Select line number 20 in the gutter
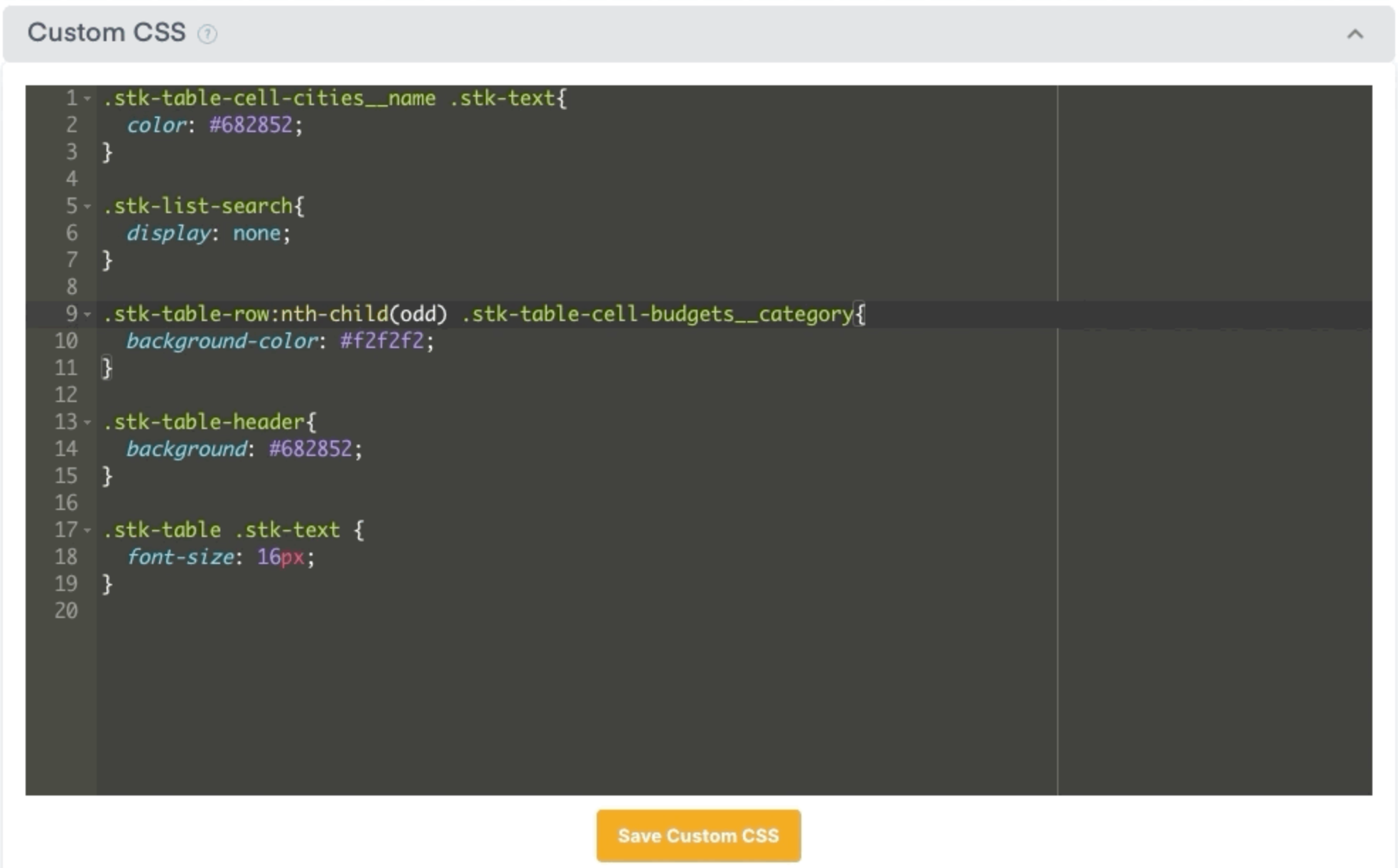 point(66,611)
